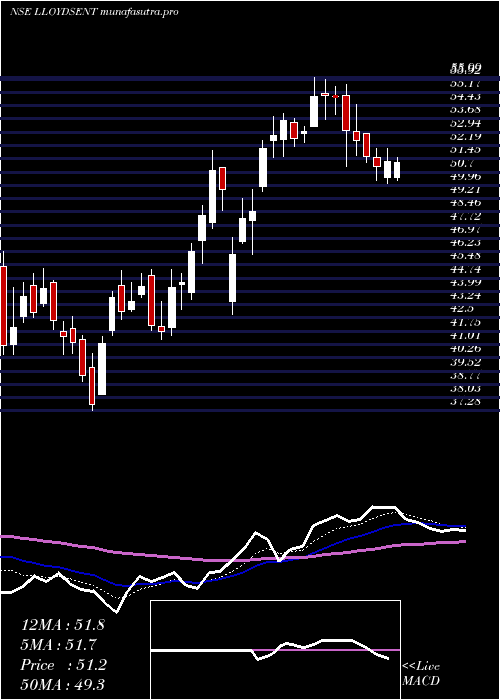Viewport: 500px width, 700px height.
Task: Click the 40.26 price axis label
Action: [x=465, y=349]
